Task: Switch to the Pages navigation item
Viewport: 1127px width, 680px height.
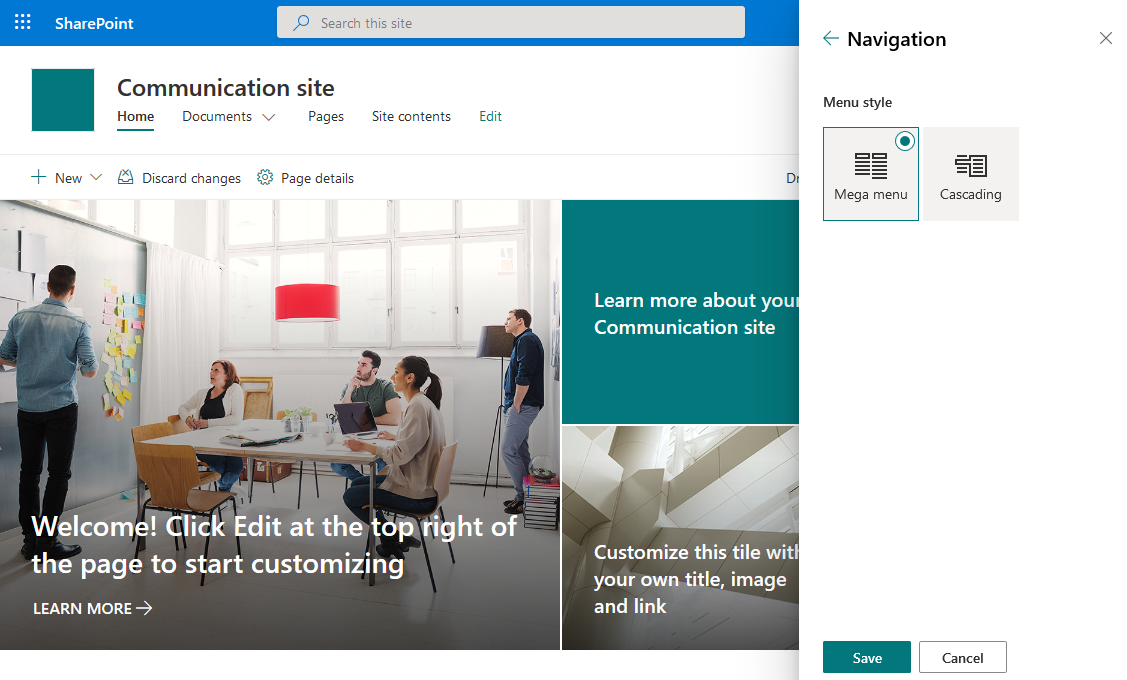Action: pyautogui.click(x=325, y=116)
